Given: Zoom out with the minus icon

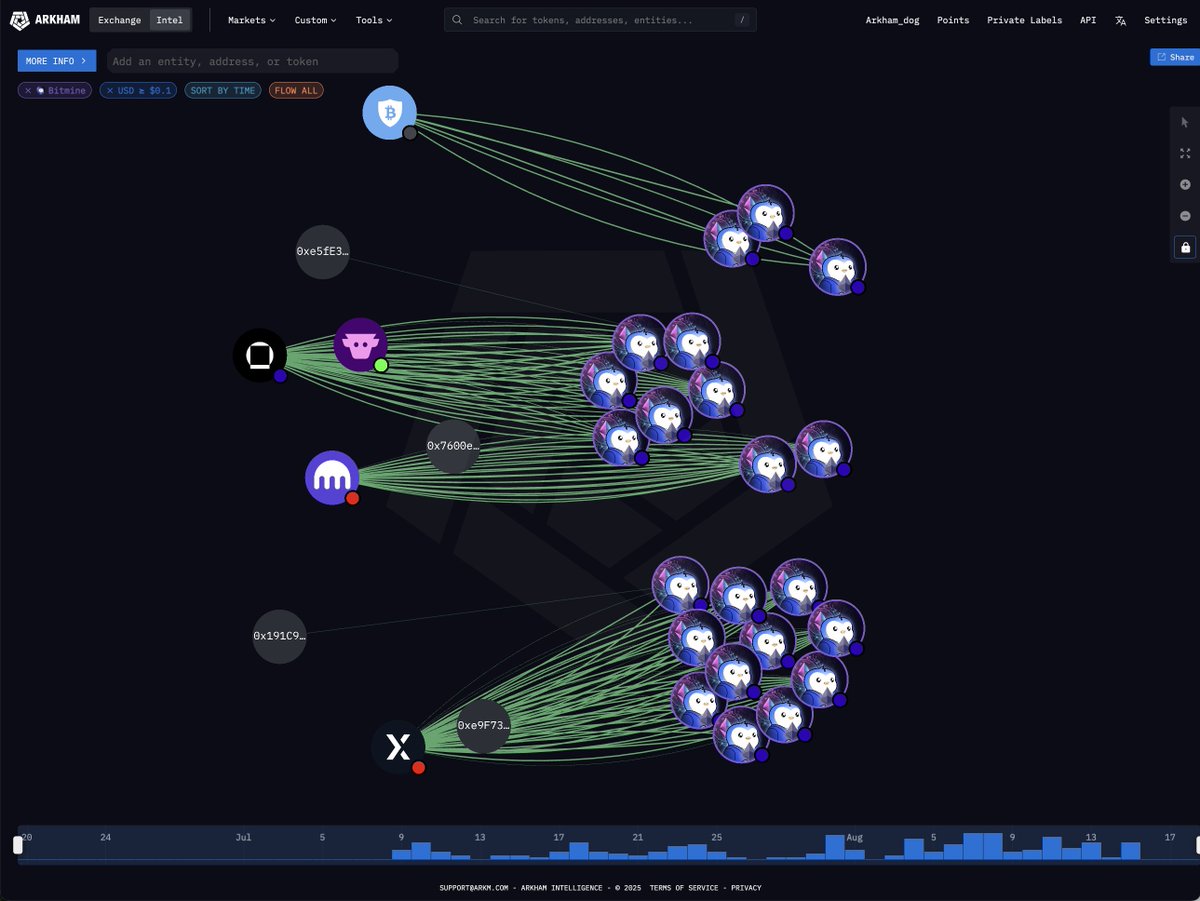Looking at the screenshot, I should (x=1185, y=216).
